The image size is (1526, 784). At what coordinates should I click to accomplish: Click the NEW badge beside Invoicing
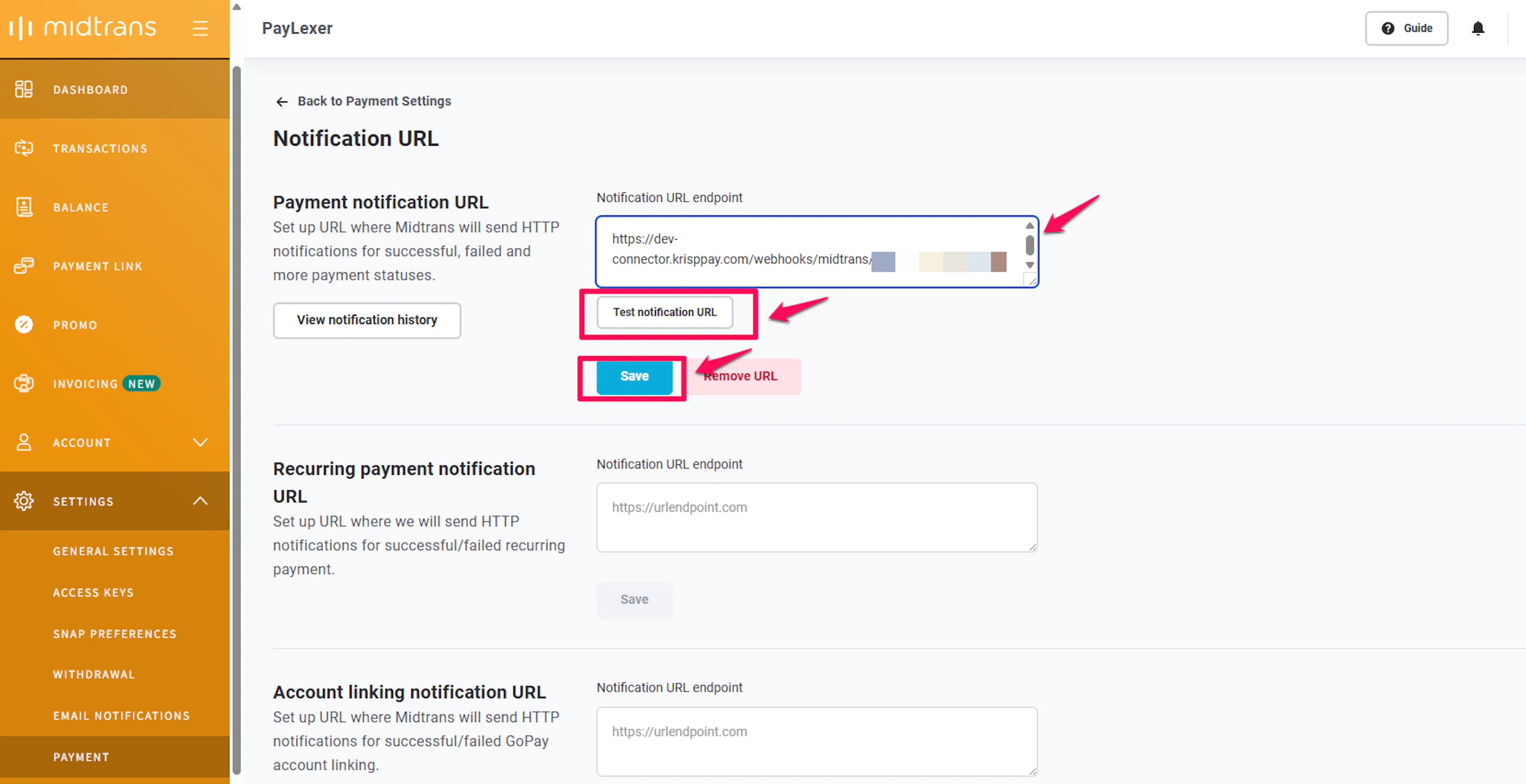pos(141,384)
